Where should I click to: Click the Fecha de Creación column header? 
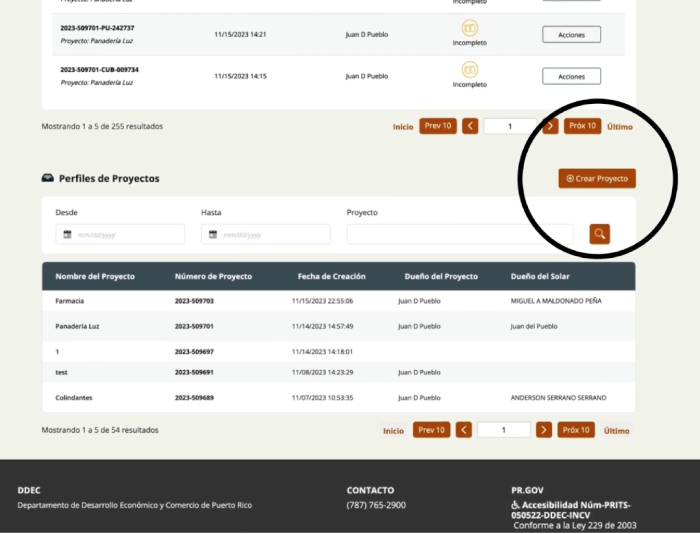coord(331,276)
